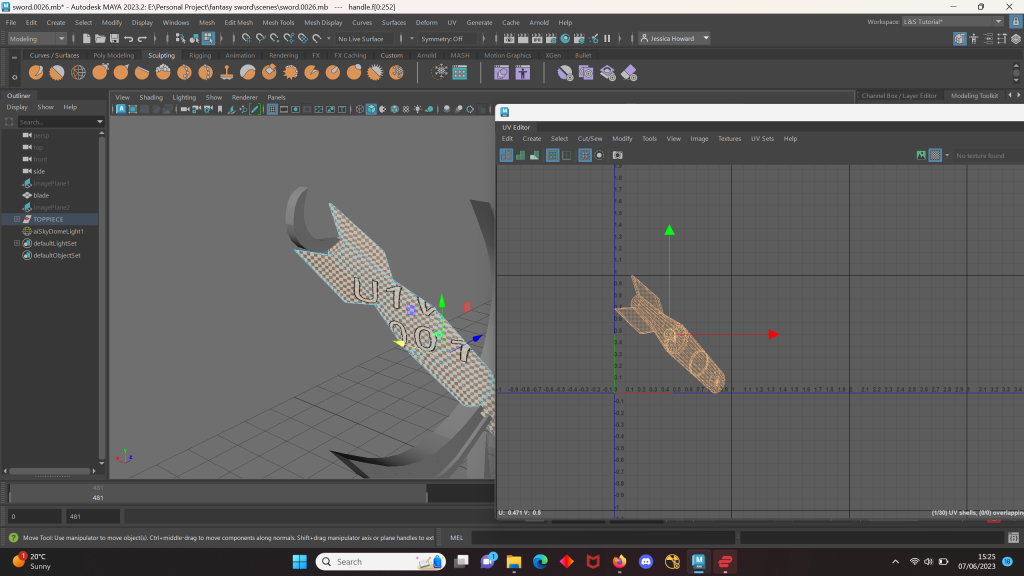Toggle smooth shade all cube icon in viewport
This screenshot has width=1024, height=576.
[x=371, y=109]
